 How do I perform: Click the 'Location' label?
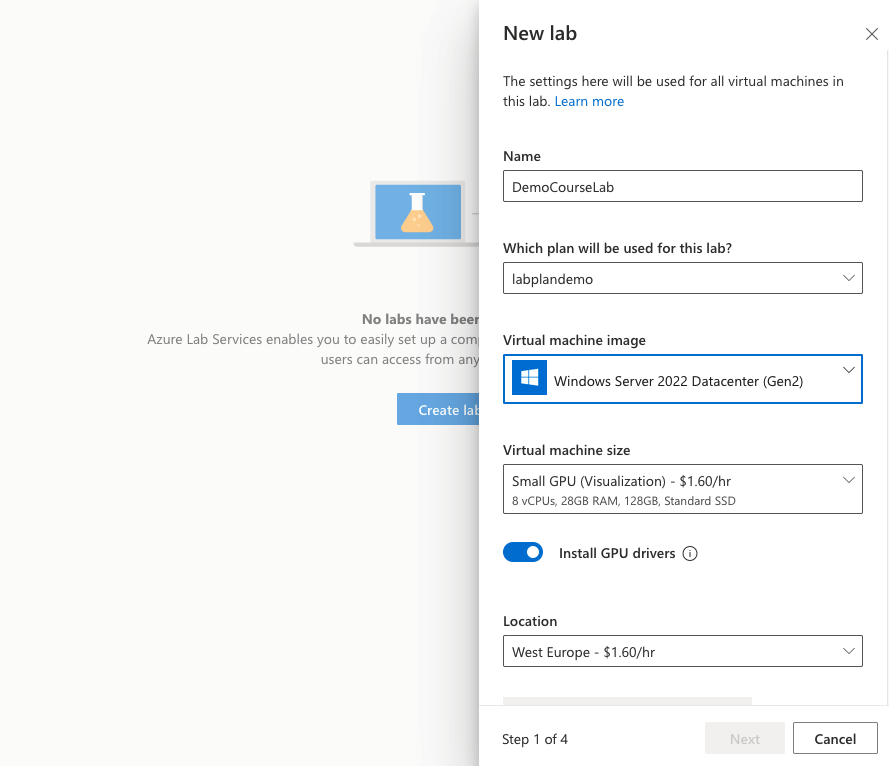point(530,621)
